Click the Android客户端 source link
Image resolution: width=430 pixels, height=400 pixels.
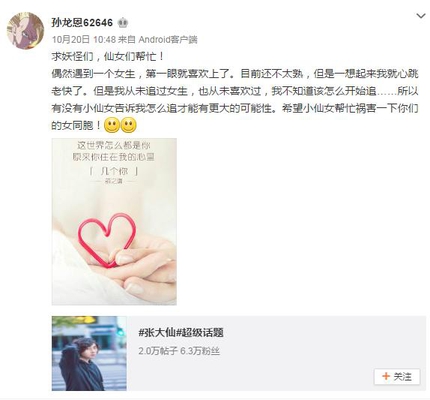168,40
